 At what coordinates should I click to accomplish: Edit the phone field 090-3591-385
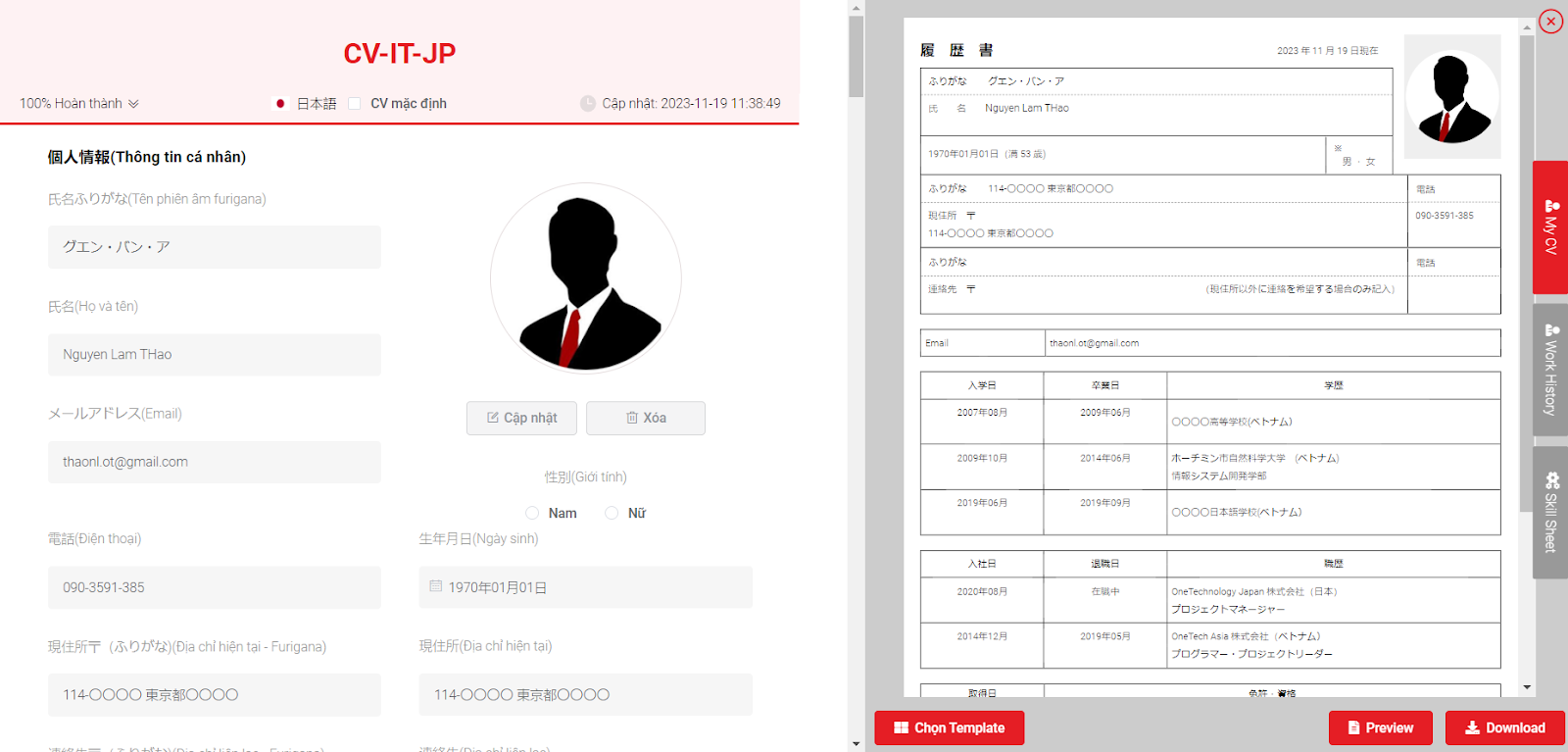[215, 587]
